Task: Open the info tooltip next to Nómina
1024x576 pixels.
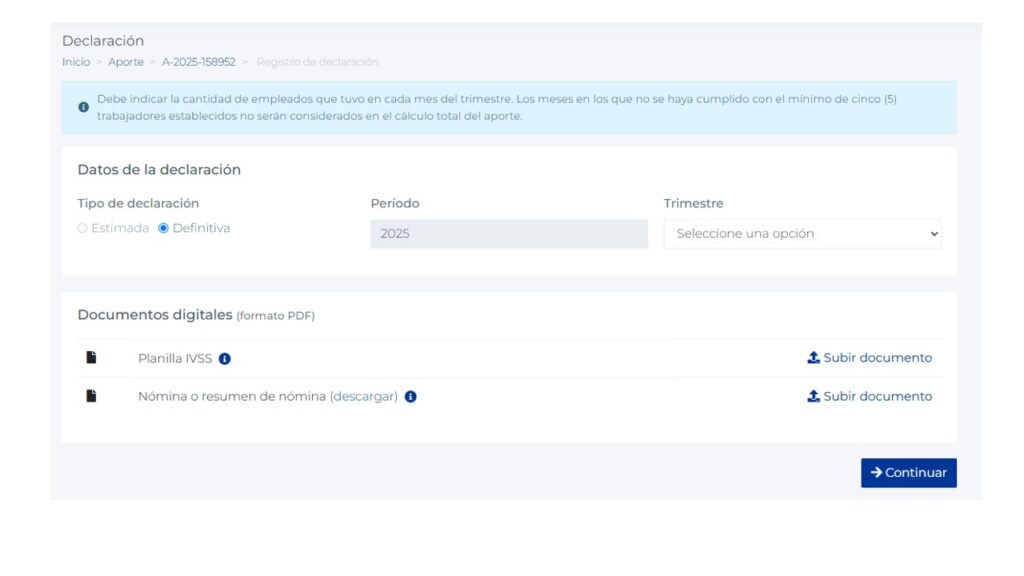Action: (411, 396)
